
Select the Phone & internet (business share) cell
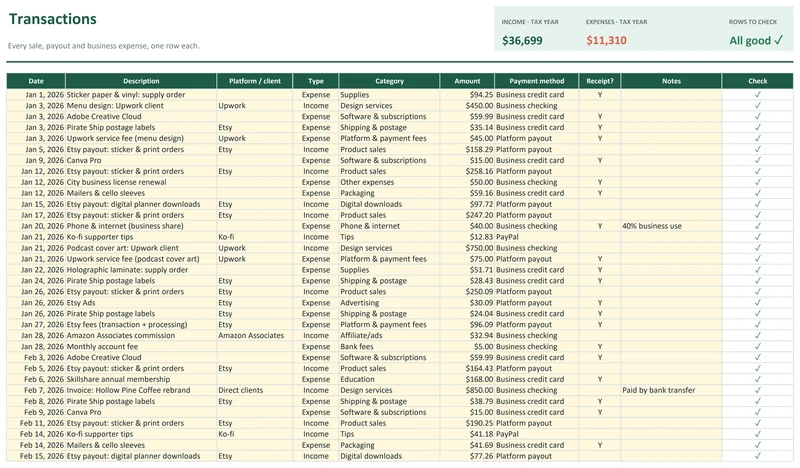tap(141, 226)
